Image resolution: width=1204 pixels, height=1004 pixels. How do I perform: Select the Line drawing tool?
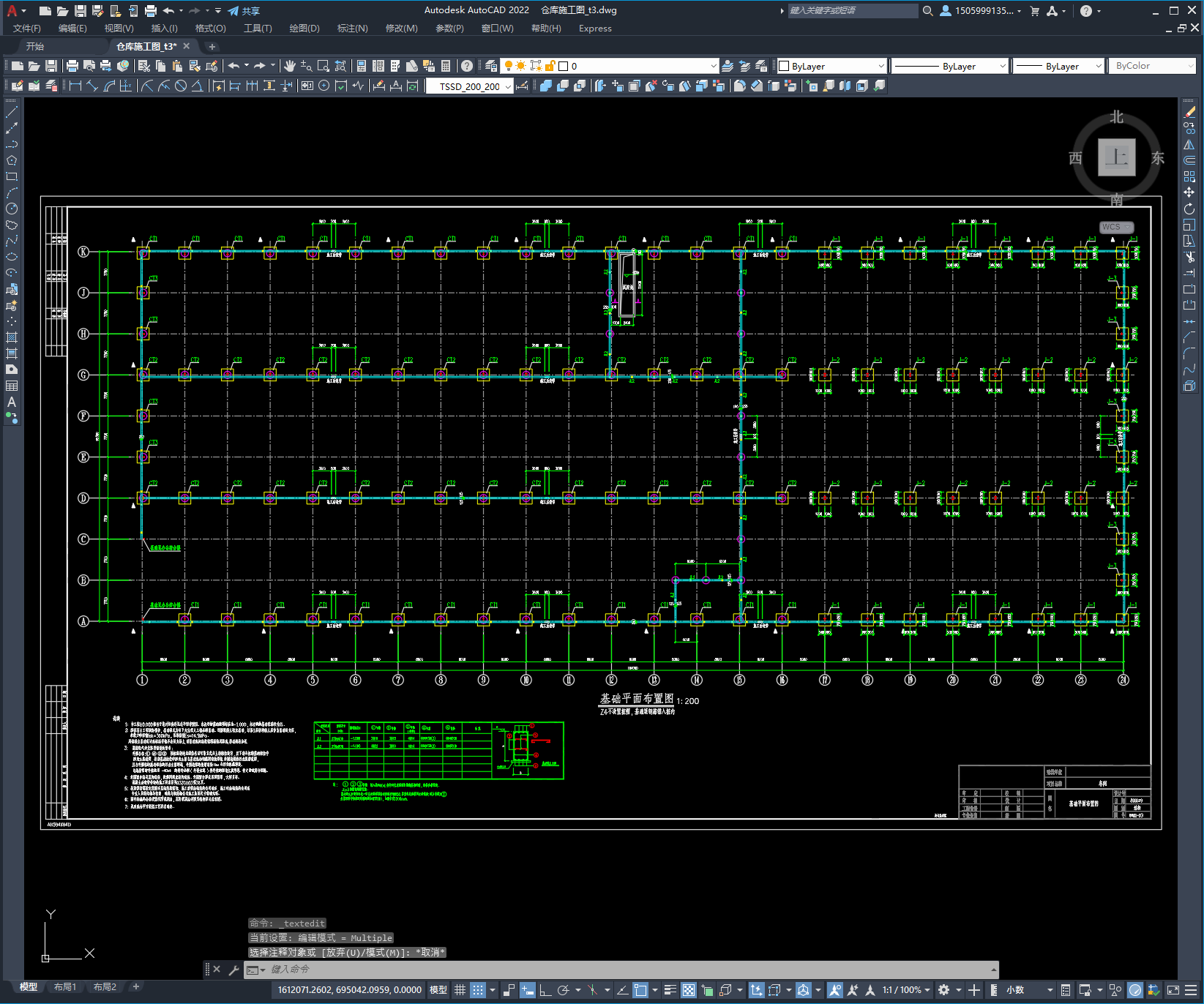pos(12,113)
